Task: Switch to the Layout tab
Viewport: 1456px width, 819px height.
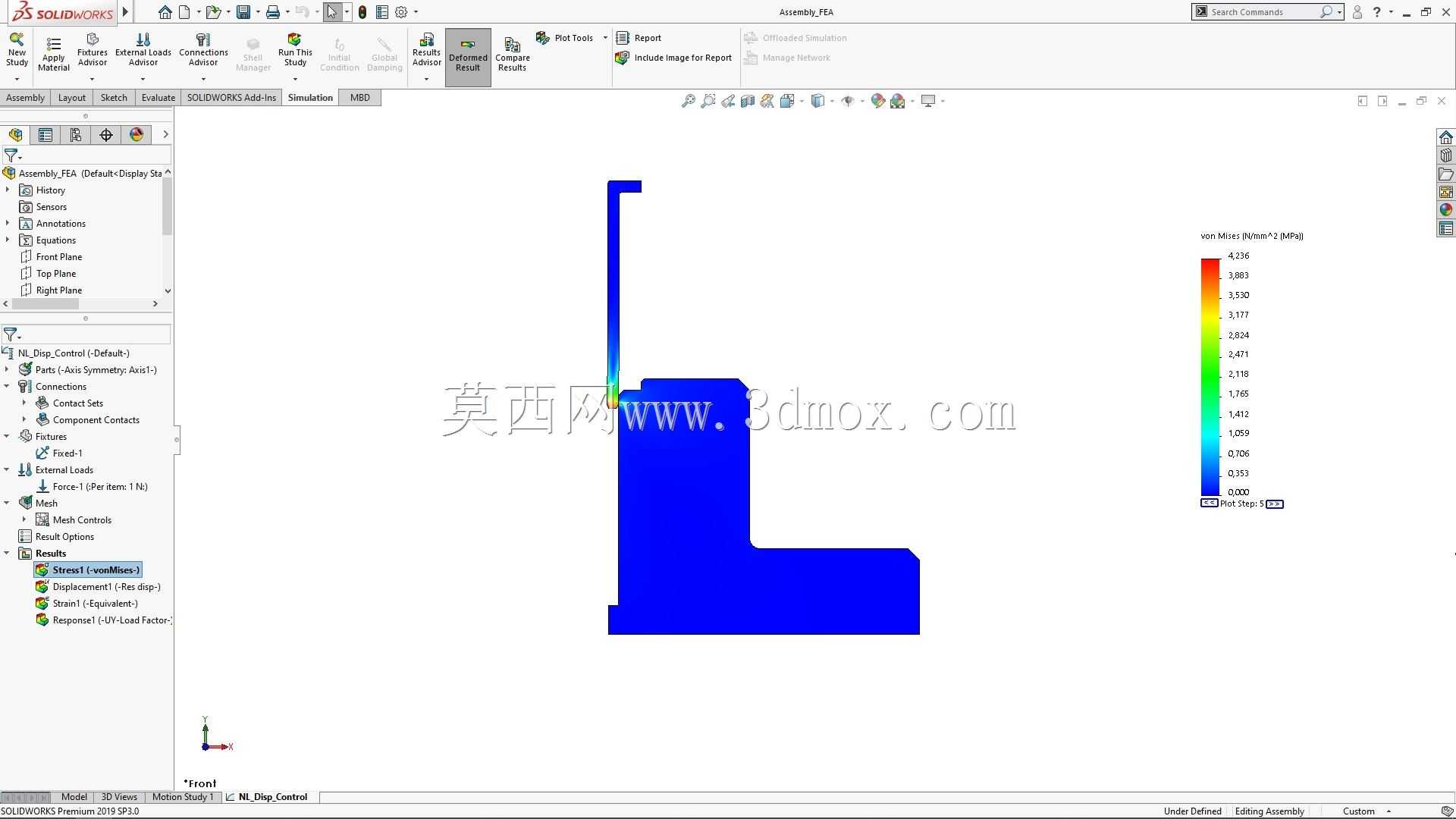Action: 72,98
